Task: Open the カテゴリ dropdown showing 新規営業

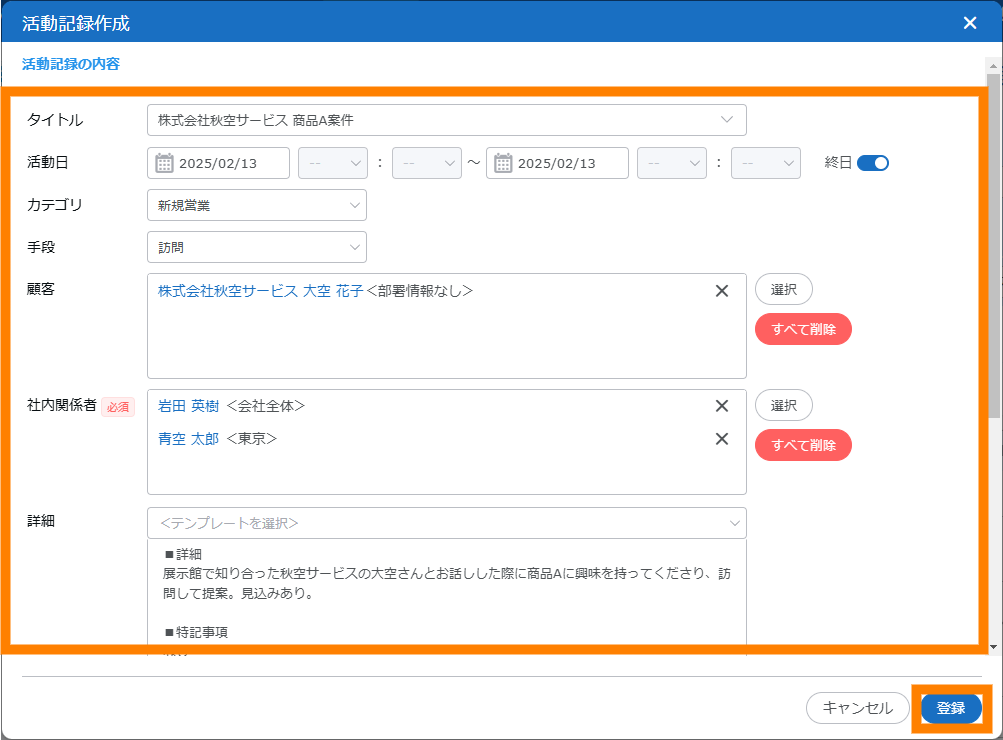Action: click(x=256, y=205)
